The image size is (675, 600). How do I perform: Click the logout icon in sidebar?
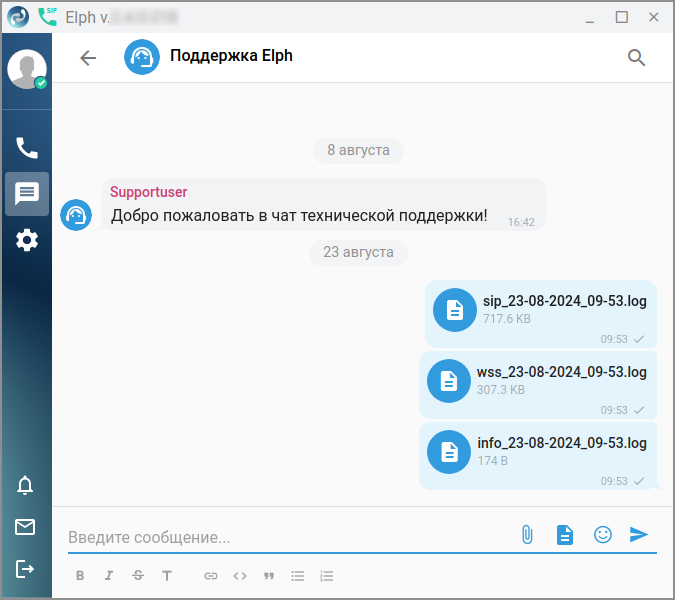click(25, 569)
